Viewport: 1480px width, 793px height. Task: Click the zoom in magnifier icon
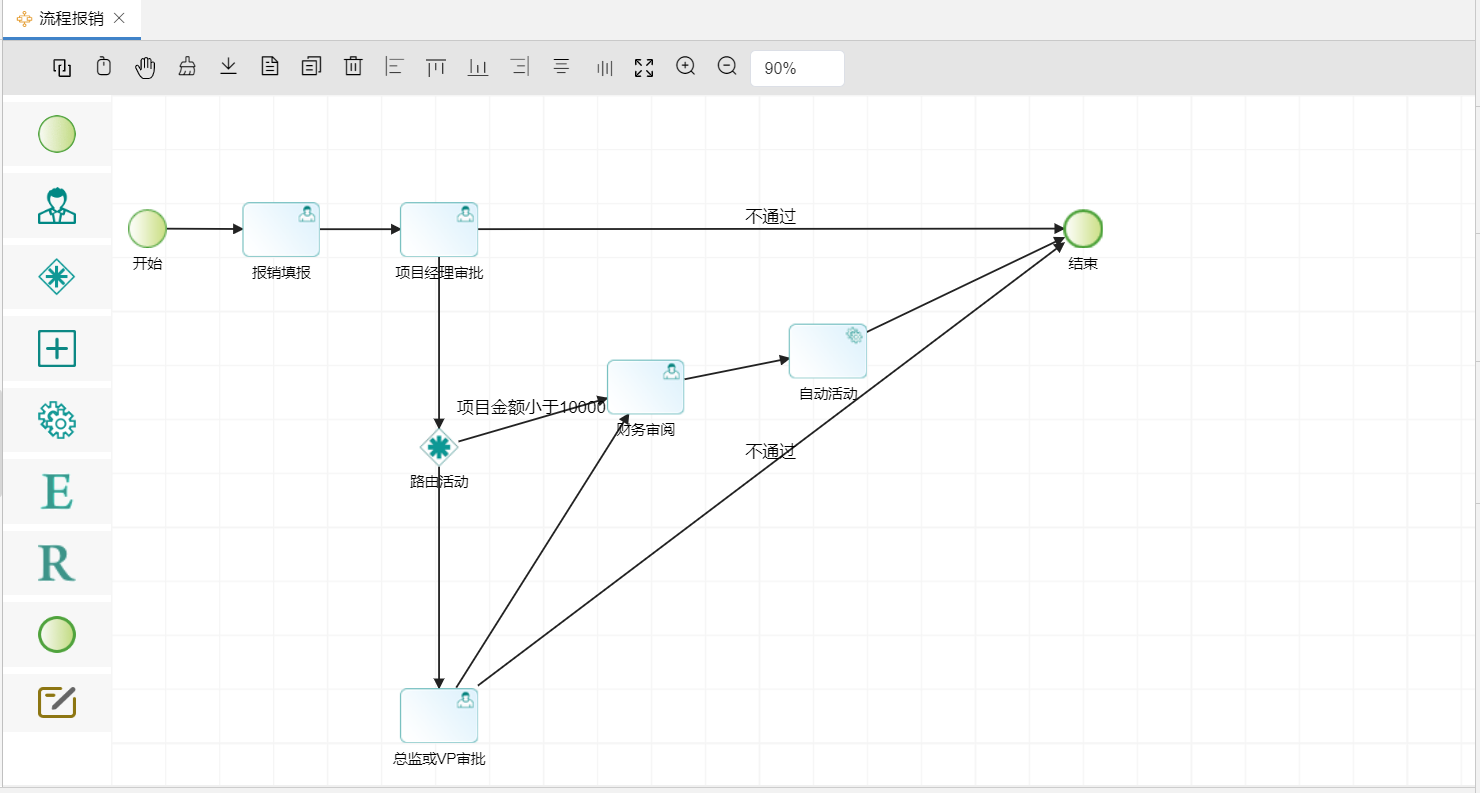[686, 67]
